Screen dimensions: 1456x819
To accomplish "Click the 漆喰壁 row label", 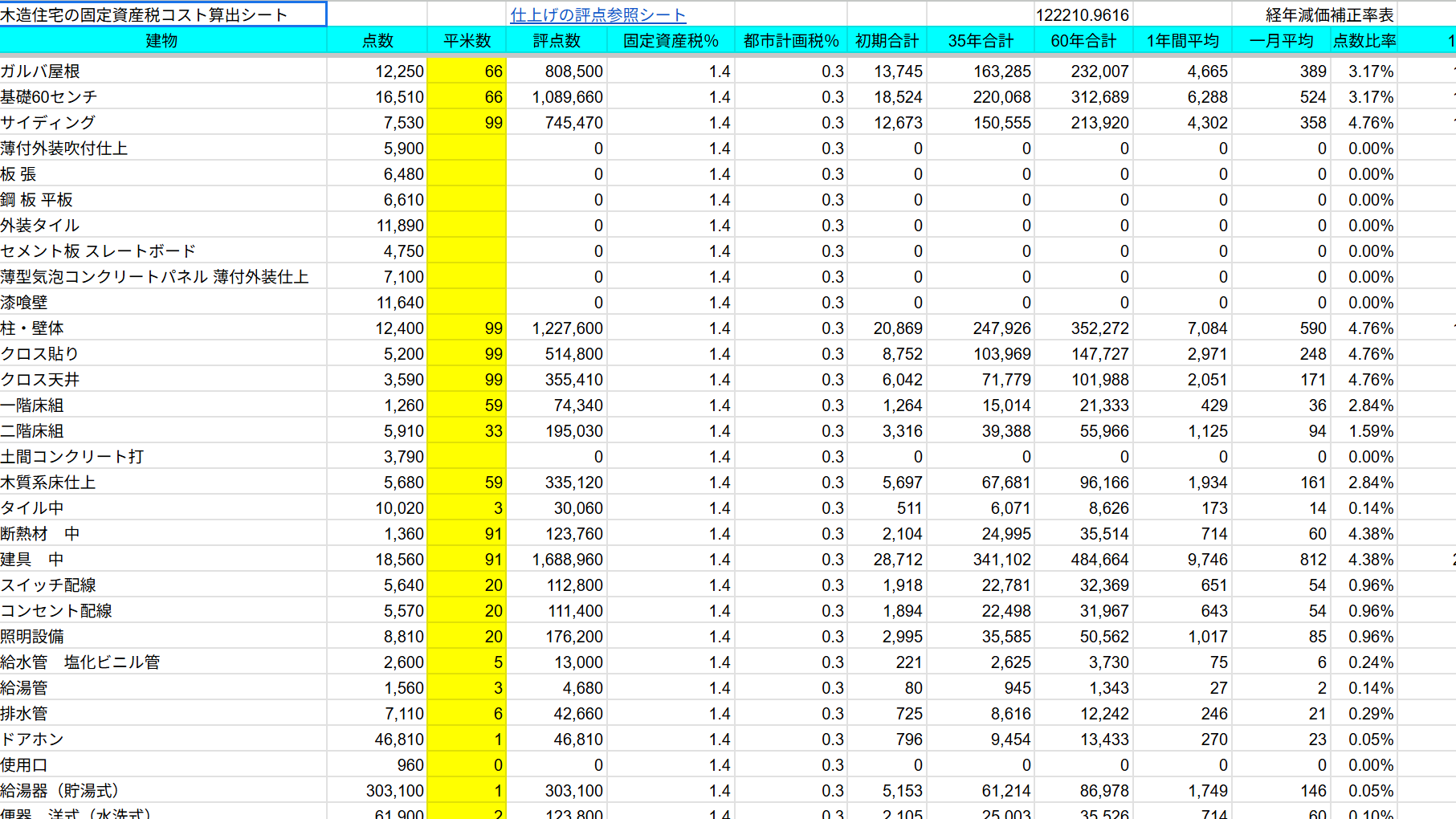I will (24, 303).
